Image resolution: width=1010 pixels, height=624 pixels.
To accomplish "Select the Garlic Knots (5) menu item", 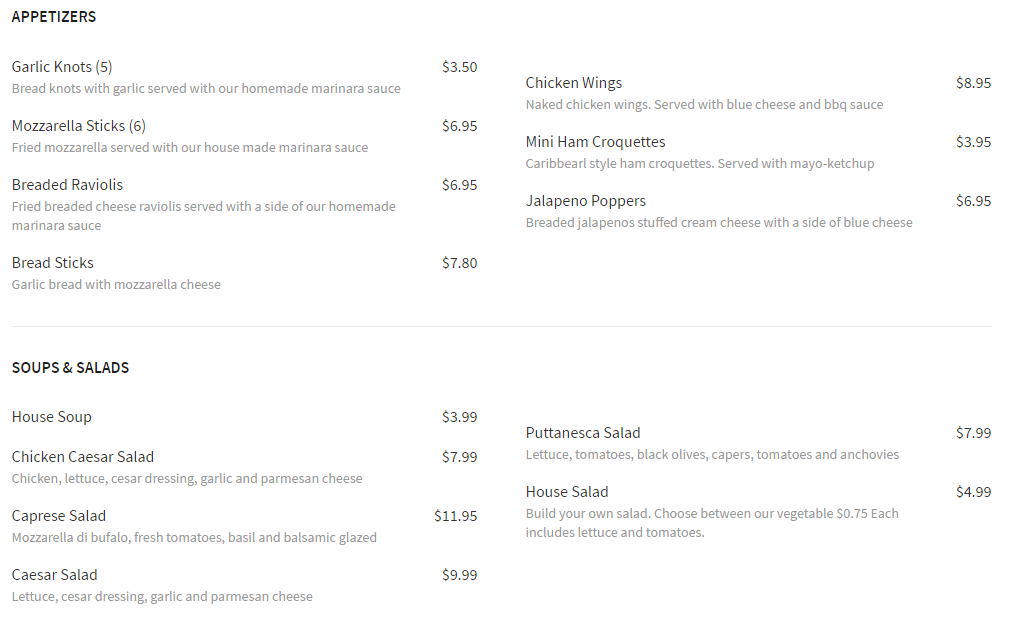I will [62, 67].
